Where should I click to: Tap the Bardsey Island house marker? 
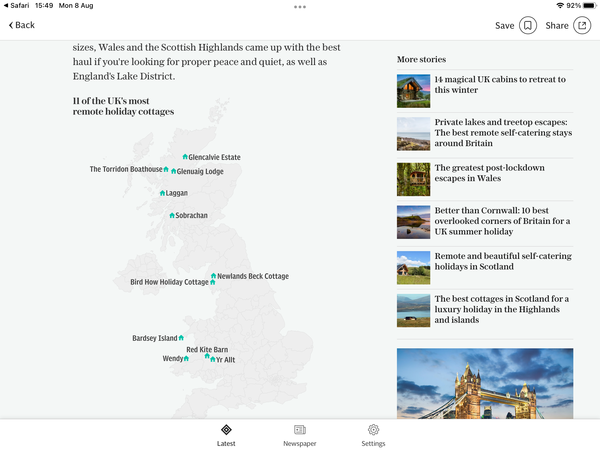tap(181, 338)
